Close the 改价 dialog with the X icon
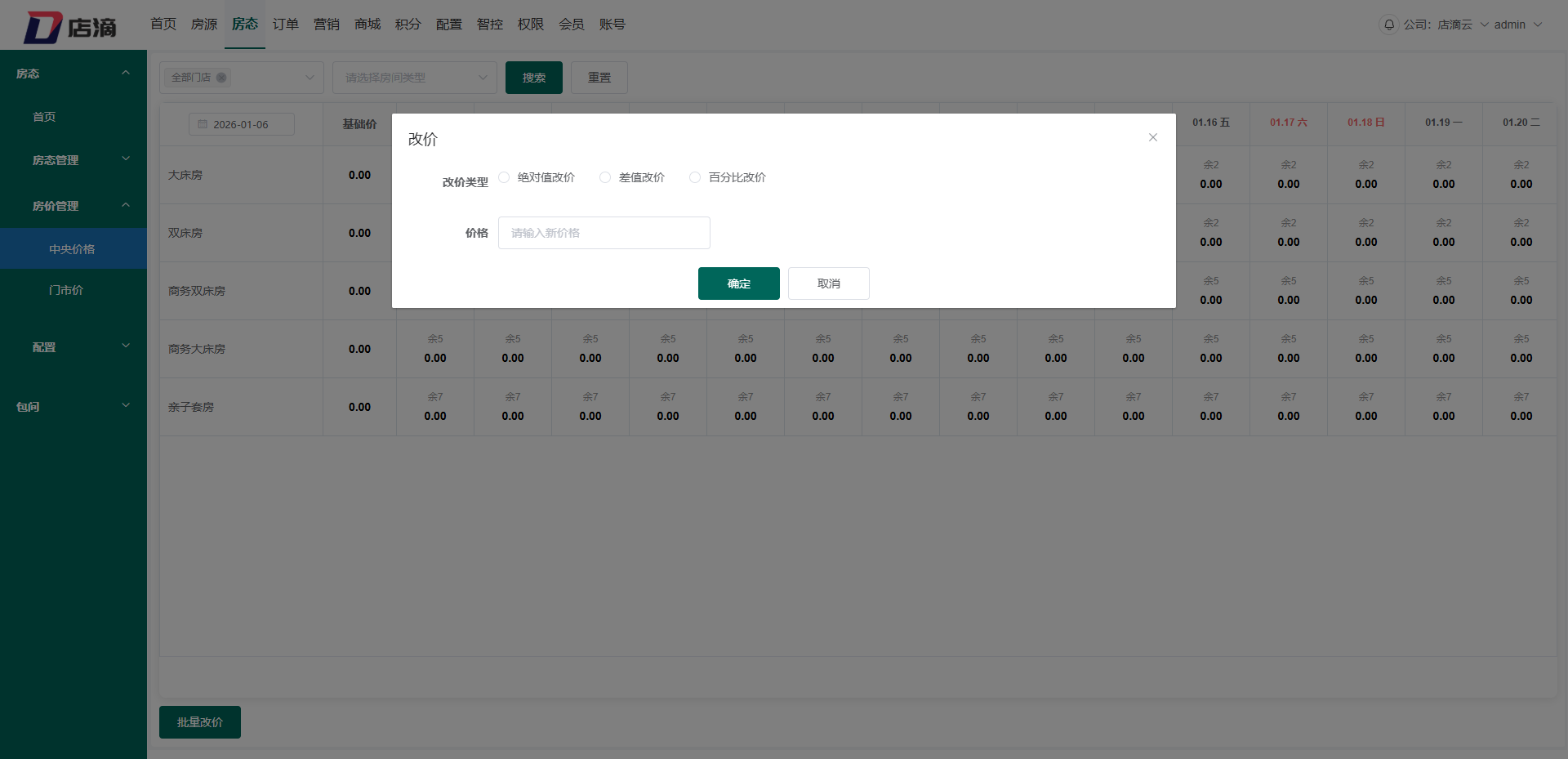This screenshot has height=759, width=1568. (x=1152, y=137)
